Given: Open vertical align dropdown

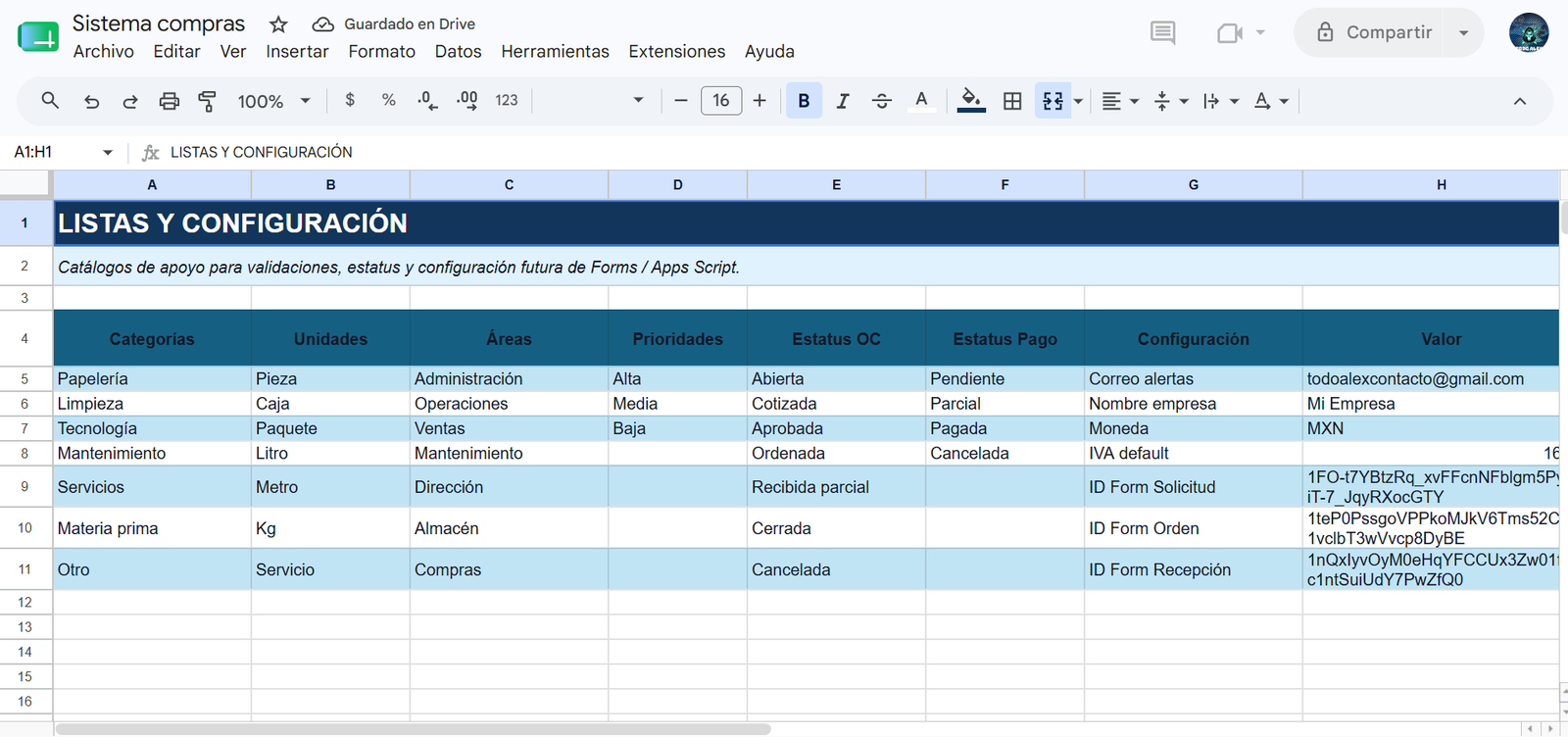Looking at the screenshot, I should (x=1171, y=101).
